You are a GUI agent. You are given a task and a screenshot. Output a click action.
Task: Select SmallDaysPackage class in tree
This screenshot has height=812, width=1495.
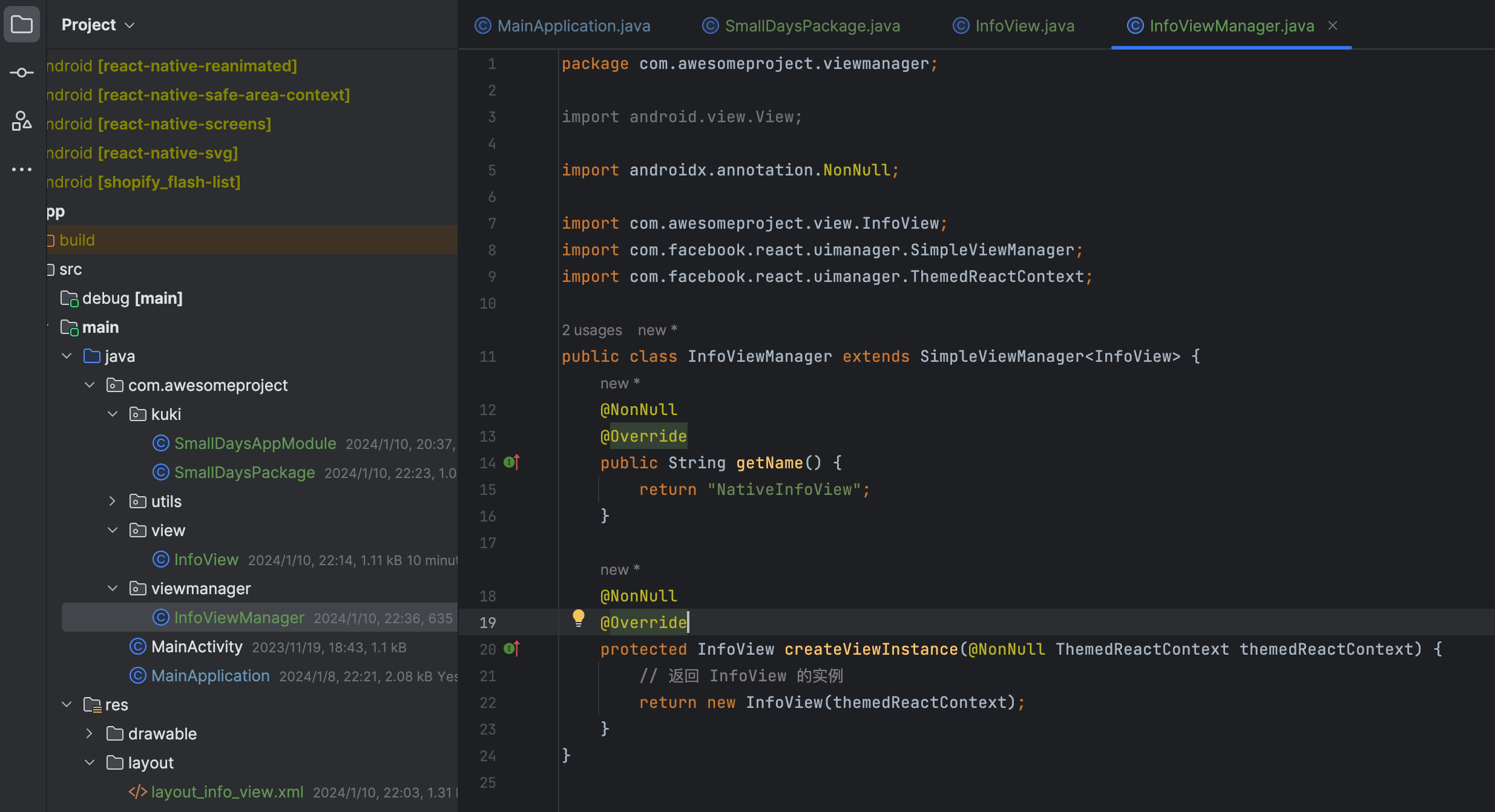coord(245,473)
